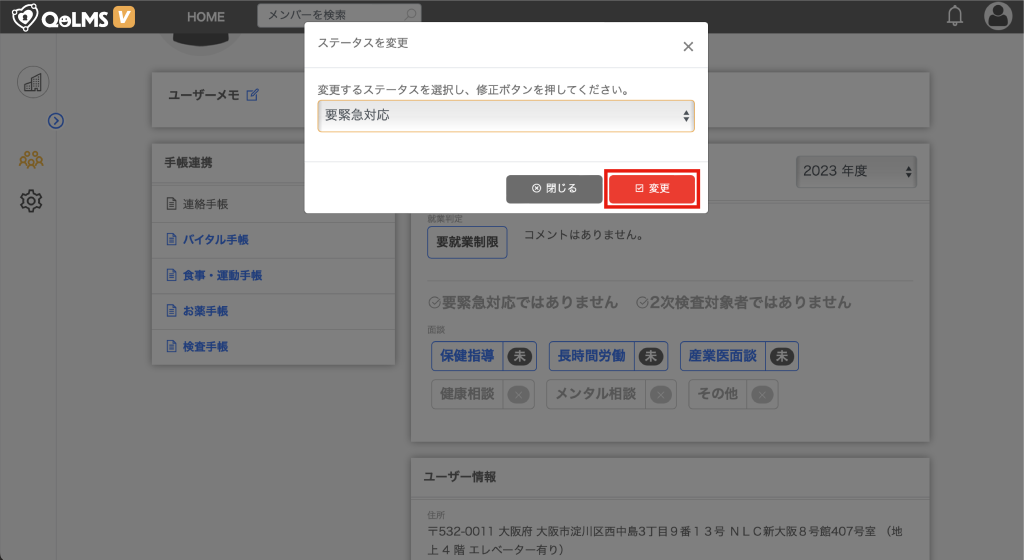This screenshot has width=1024, height=560.
Task: Open the お薬手帳 link
Action: coord(205,311)
